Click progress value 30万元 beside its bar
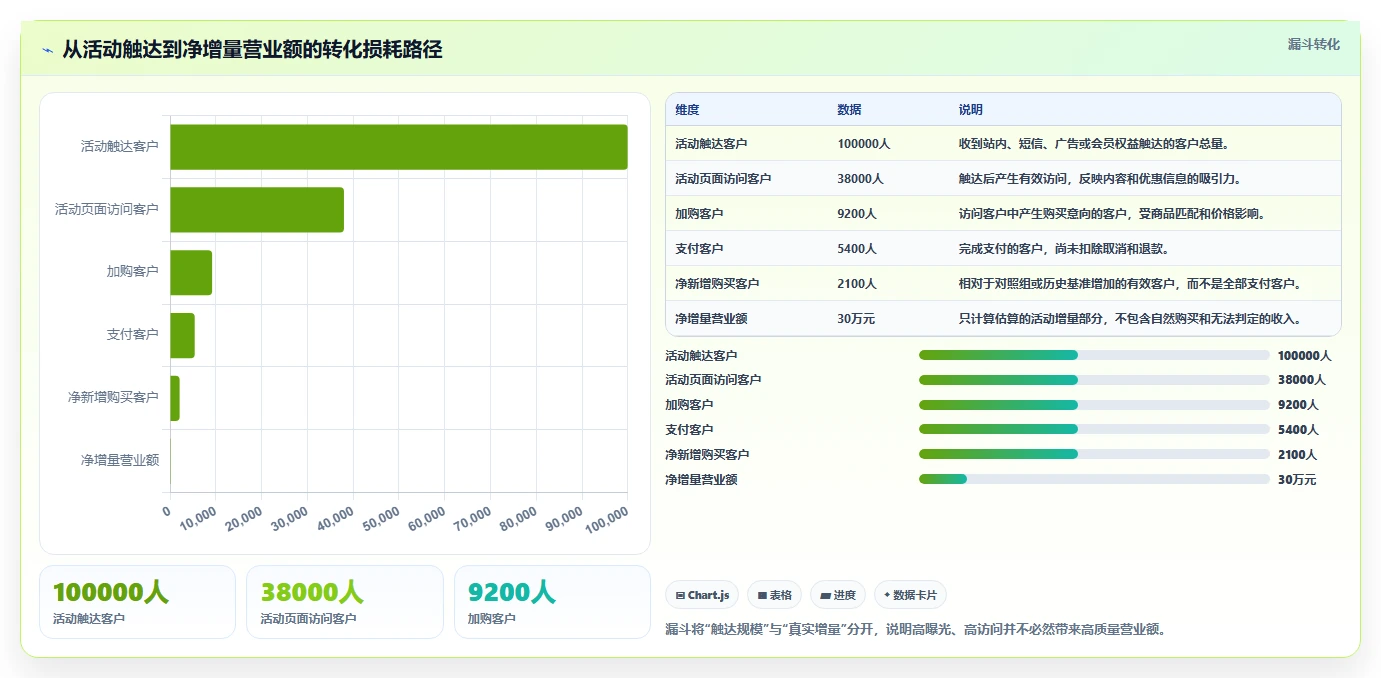 [1297, 479]
